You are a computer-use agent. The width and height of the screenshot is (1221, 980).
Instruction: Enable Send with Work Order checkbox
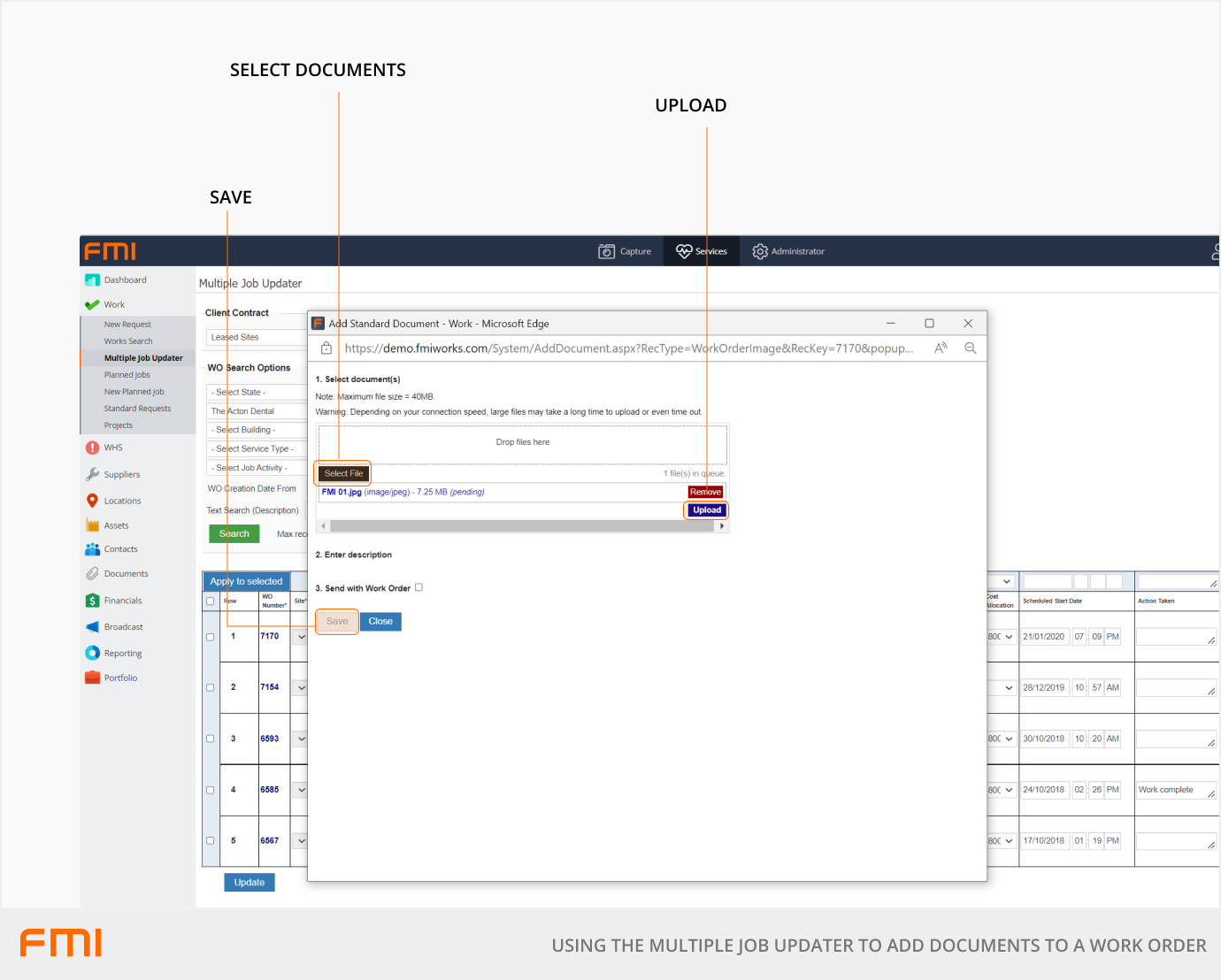coord(419,587)
